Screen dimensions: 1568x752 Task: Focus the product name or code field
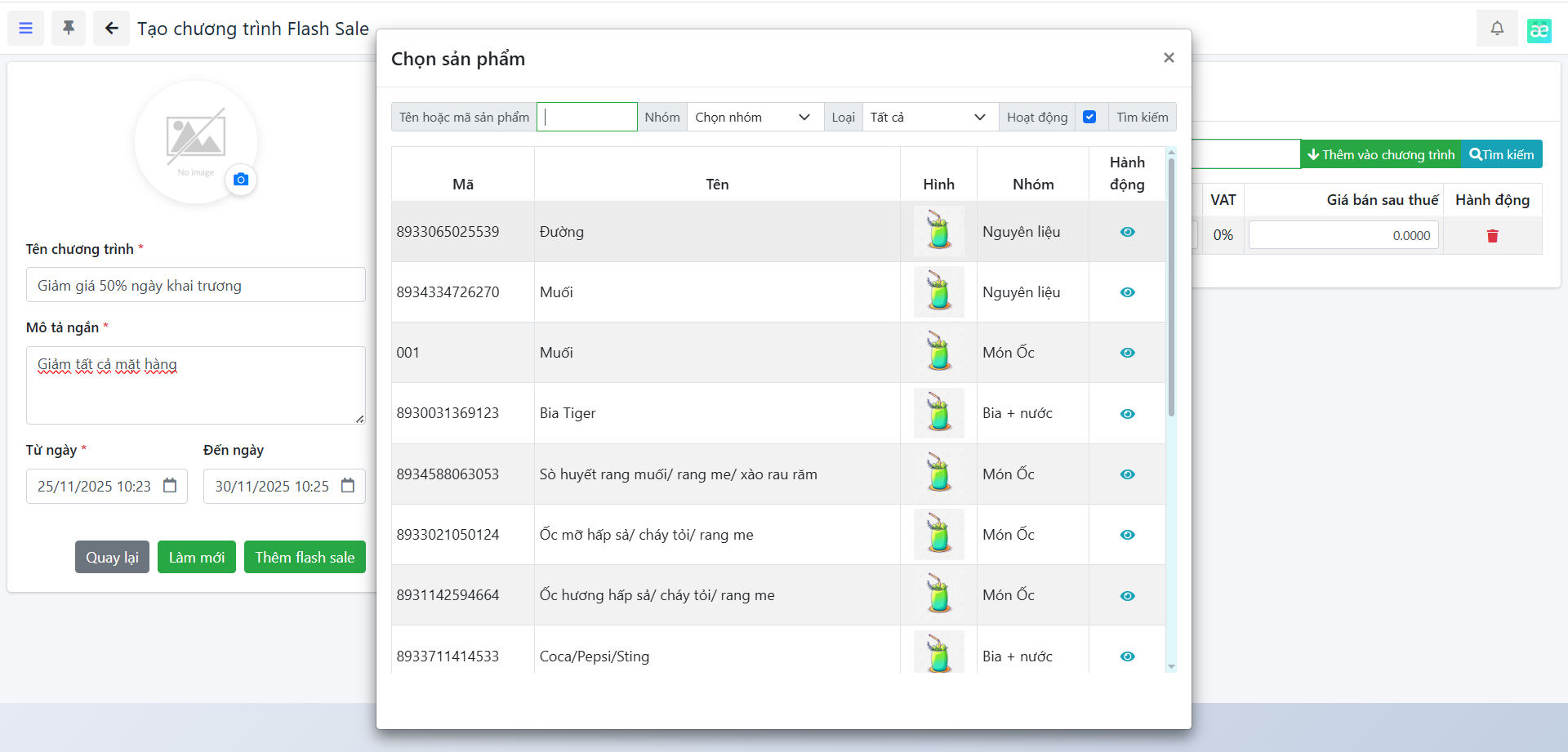pos(586,117)
